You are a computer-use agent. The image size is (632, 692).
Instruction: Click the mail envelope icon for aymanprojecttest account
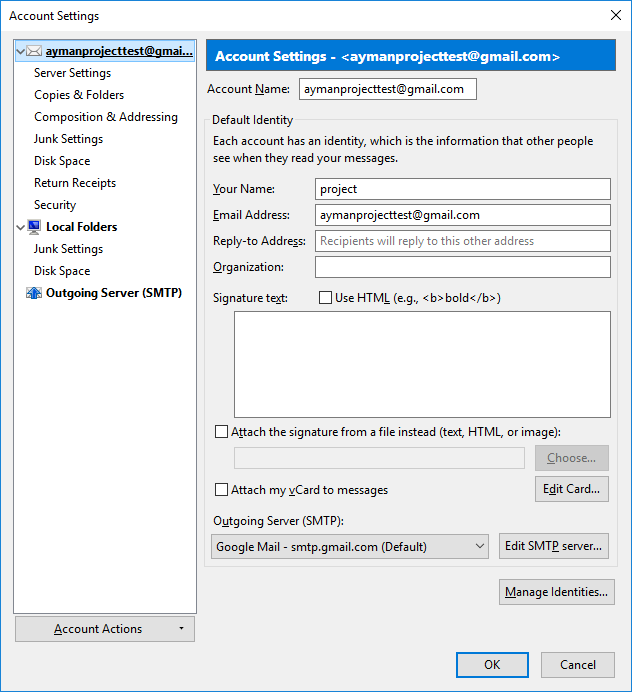coord(34,51)
